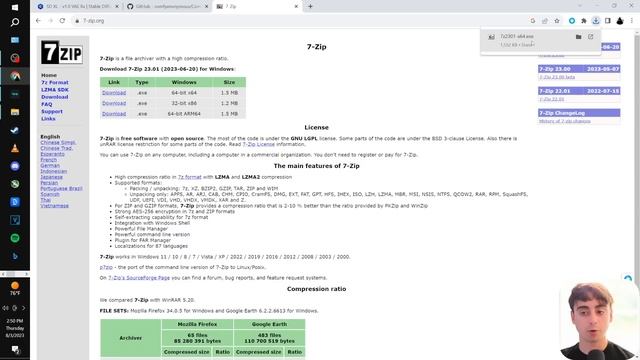Screen dimensions: 640x360
Task: Bookmark this page with the star icon
Action: [557, 21]
